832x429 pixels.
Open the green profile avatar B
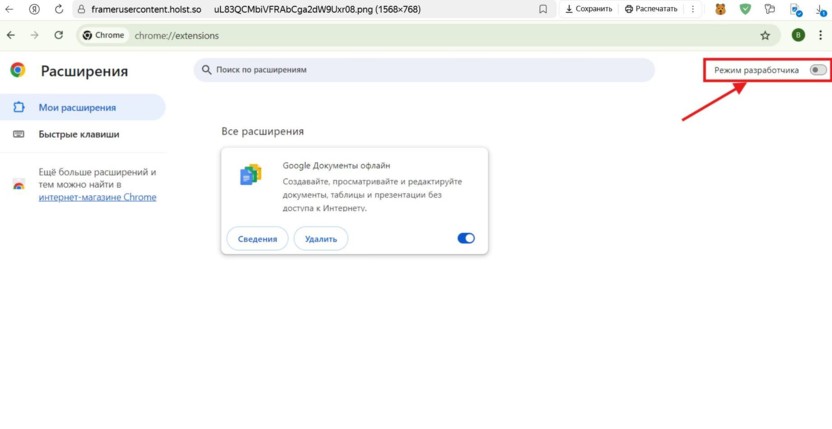798,36
